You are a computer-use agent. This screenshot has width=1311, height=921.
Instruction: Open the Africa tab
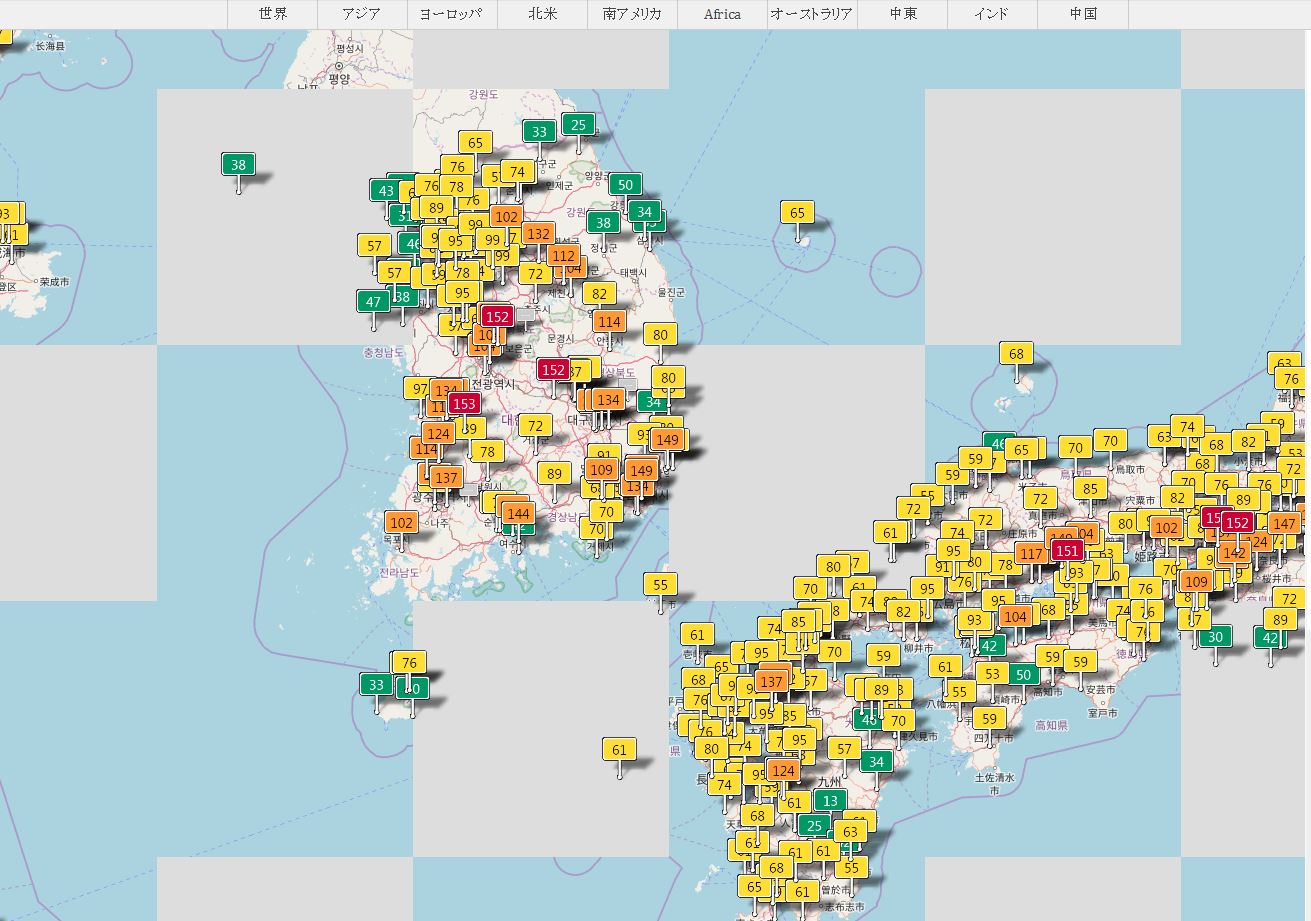click(722, 14)
